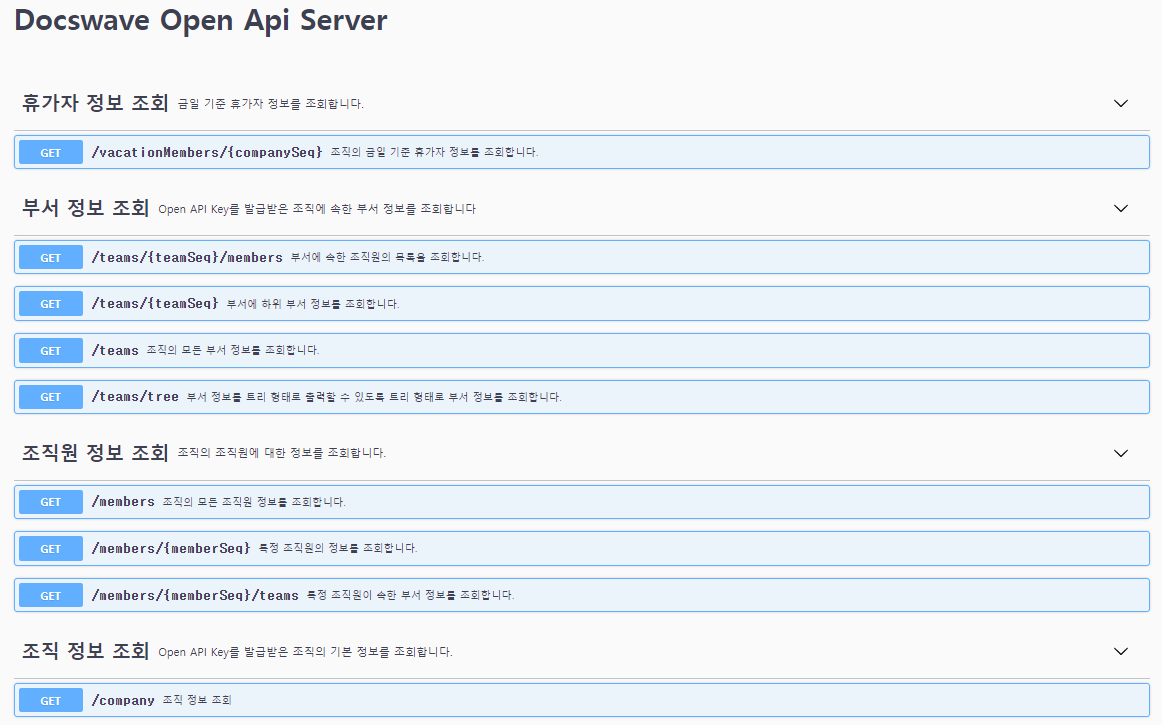Open the /members/{memberSeq}/teams endpoint path

[195, 595]
